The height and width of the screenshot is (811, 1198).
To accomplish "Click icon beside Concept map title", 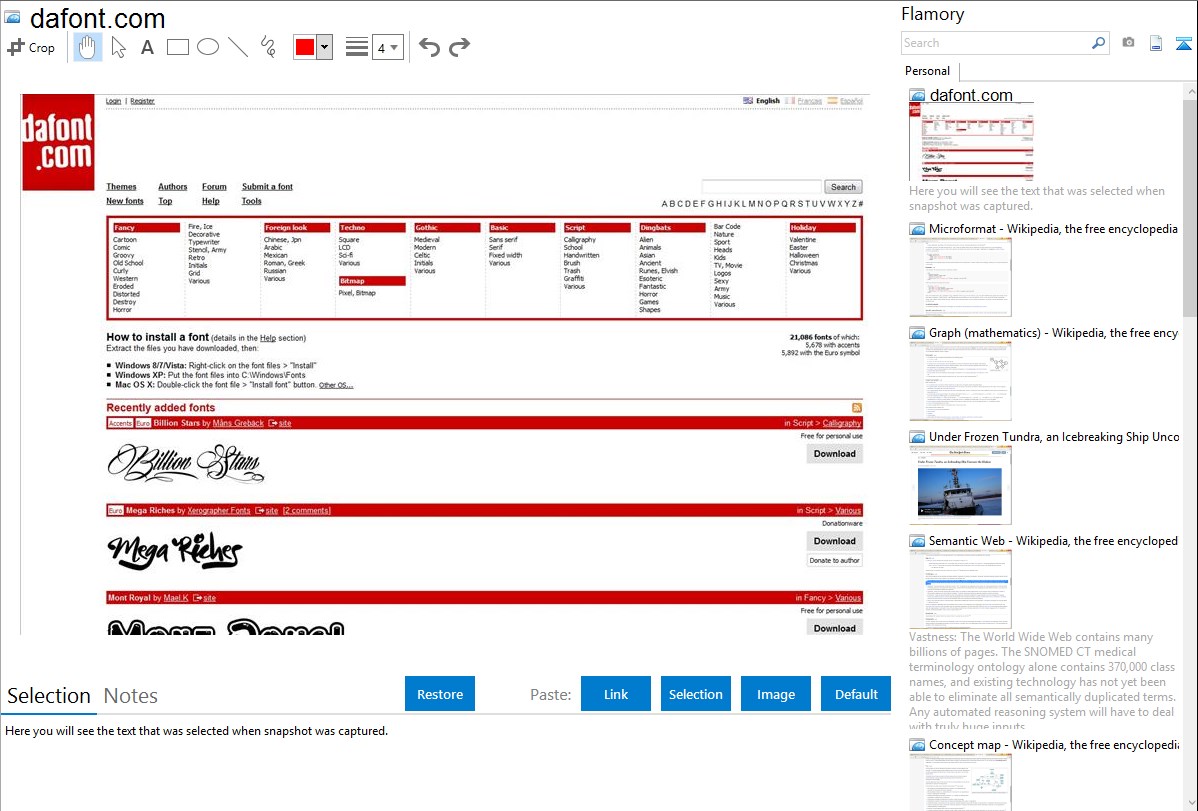I will pos(917,744).
